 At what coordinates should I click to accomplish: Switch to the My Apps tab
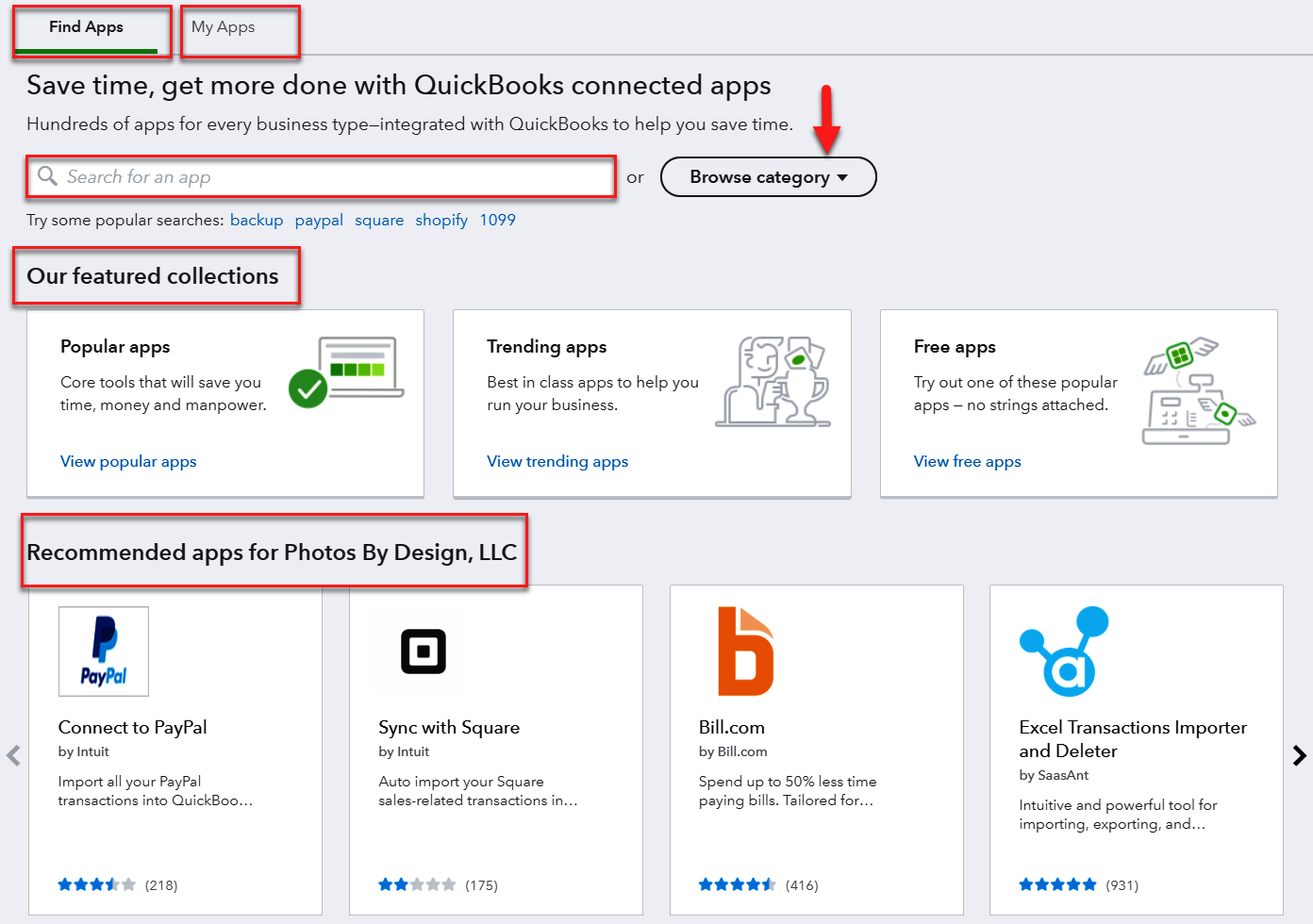pos(224,27)
